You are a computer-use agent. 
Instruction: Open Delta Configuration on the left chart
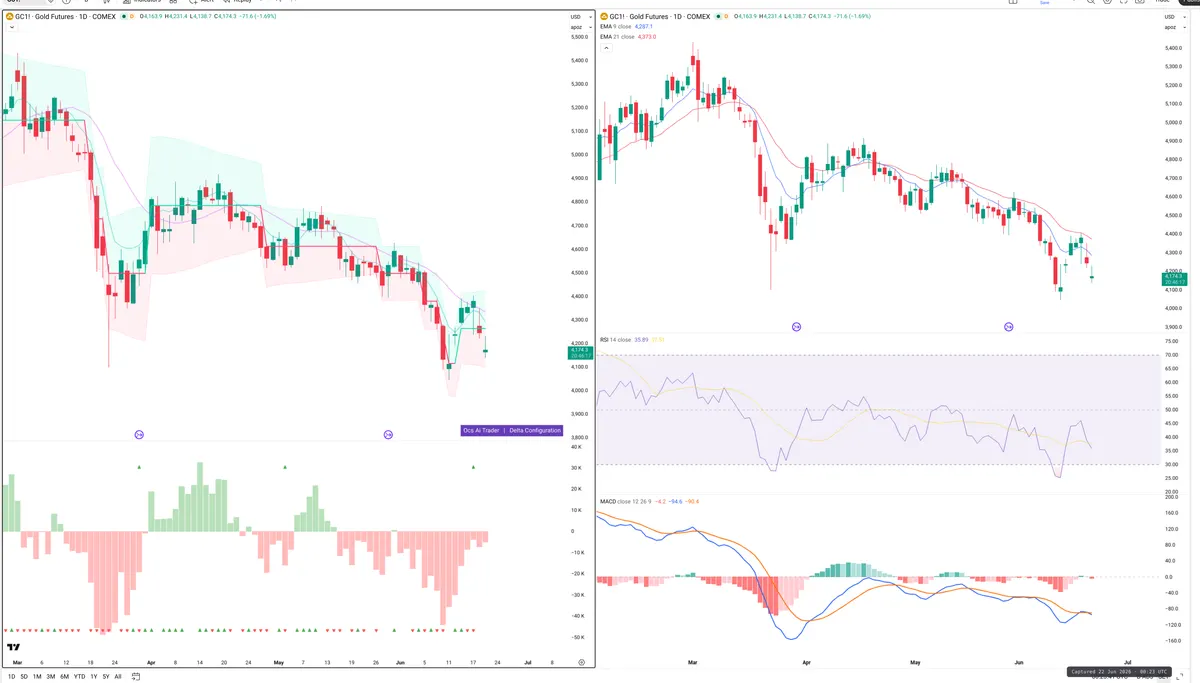tap(535, 430)
